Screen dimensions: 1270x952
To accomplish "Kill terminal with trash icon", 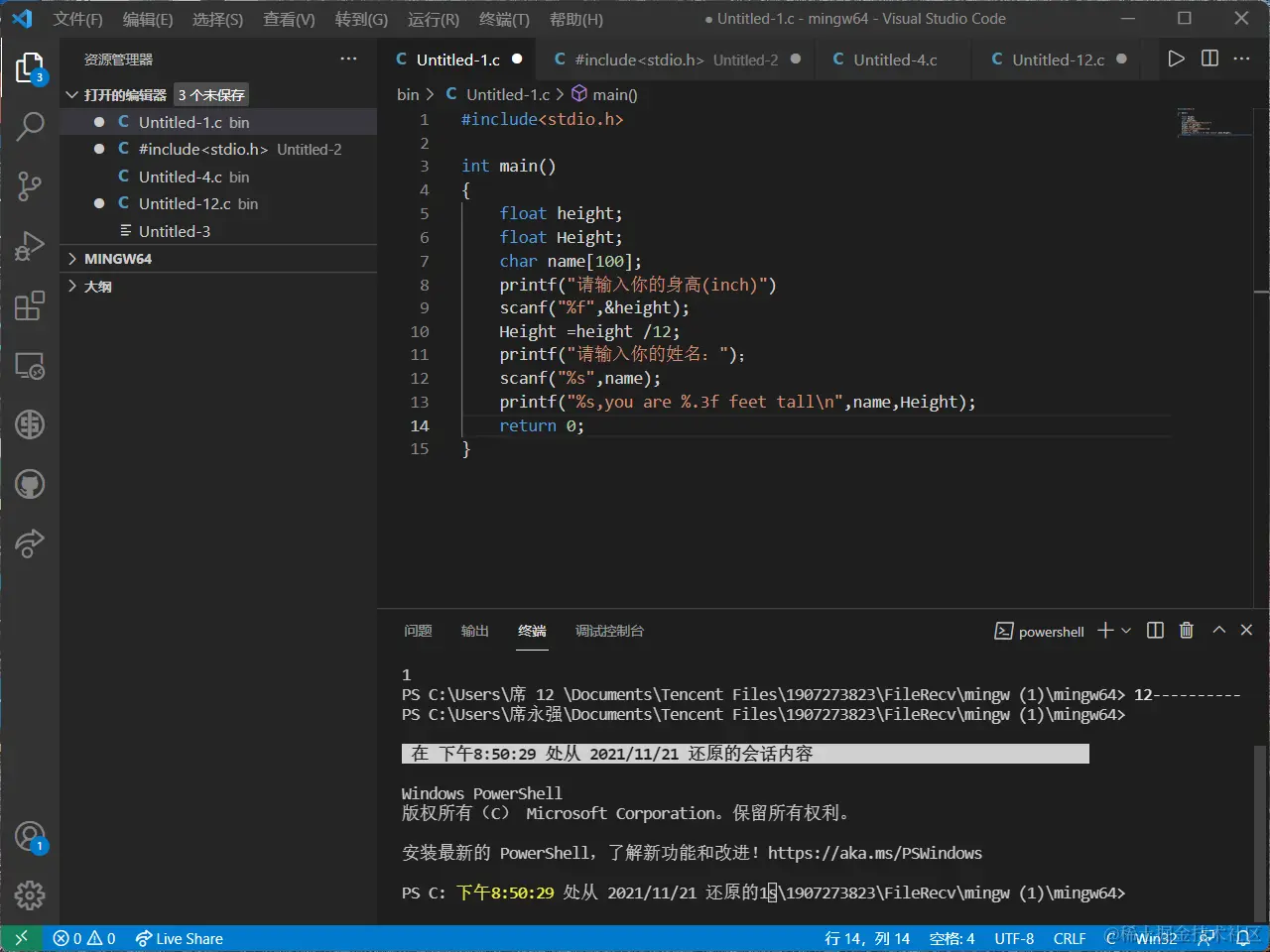I will 1186,631.
